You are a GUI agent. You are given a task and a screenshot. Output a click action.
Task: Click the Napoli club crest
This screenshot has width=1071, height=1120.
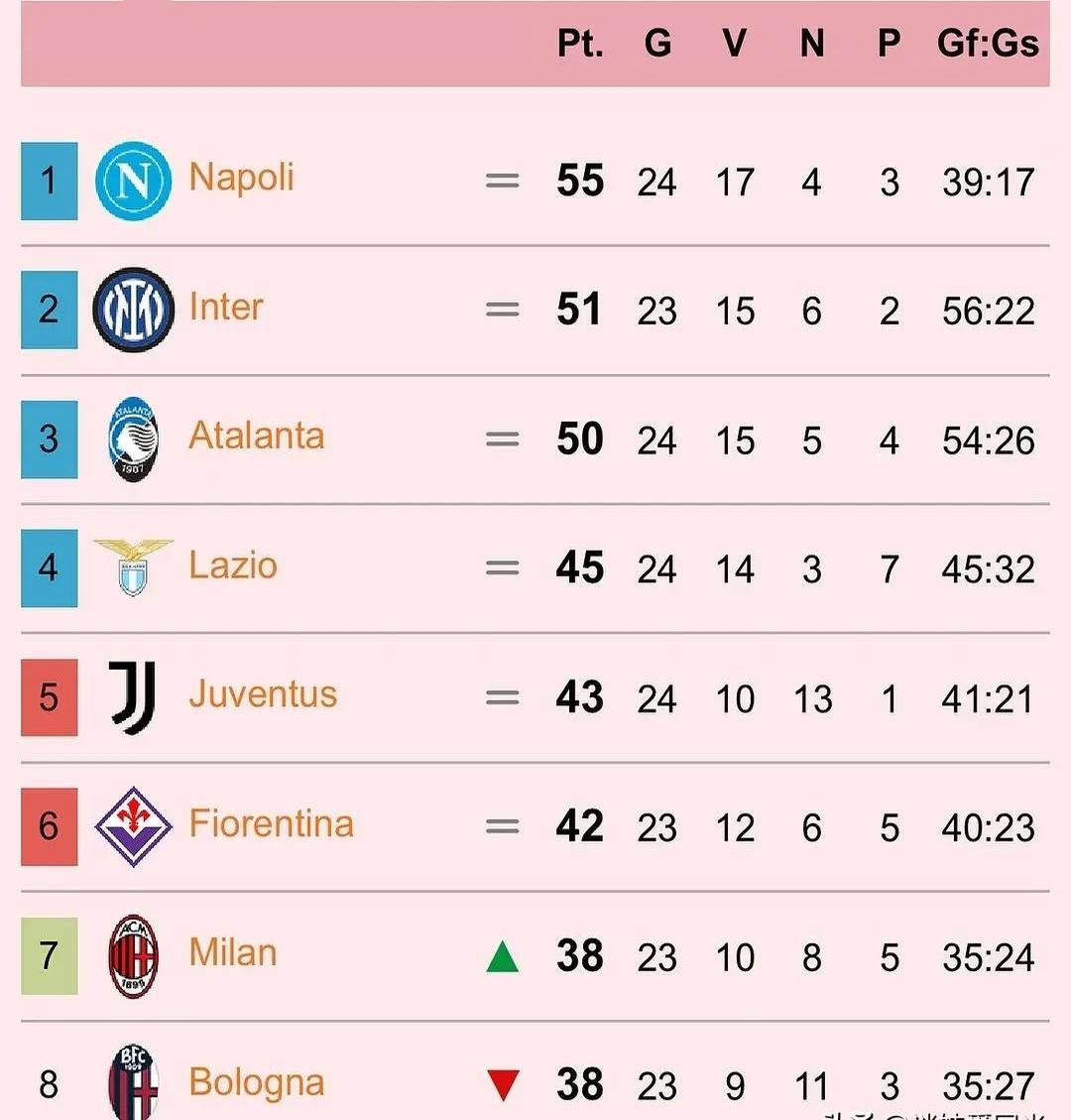click(134, 181)
